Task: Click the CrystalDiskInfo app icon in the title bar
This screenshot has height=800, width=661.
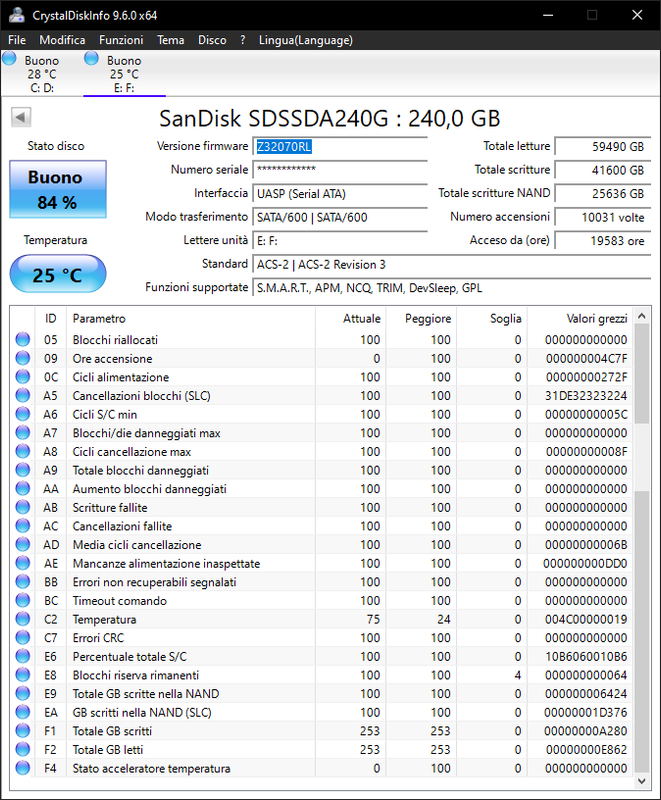Action: (x=16, y=15)
